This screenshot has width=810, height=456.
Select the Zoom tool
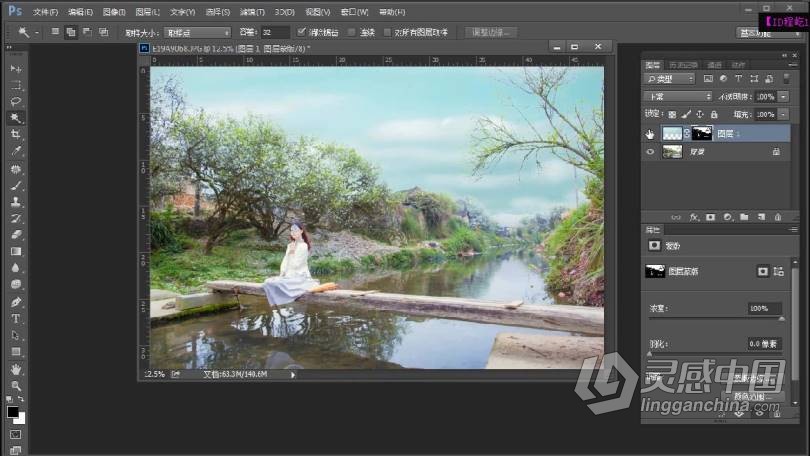[15, 386]
